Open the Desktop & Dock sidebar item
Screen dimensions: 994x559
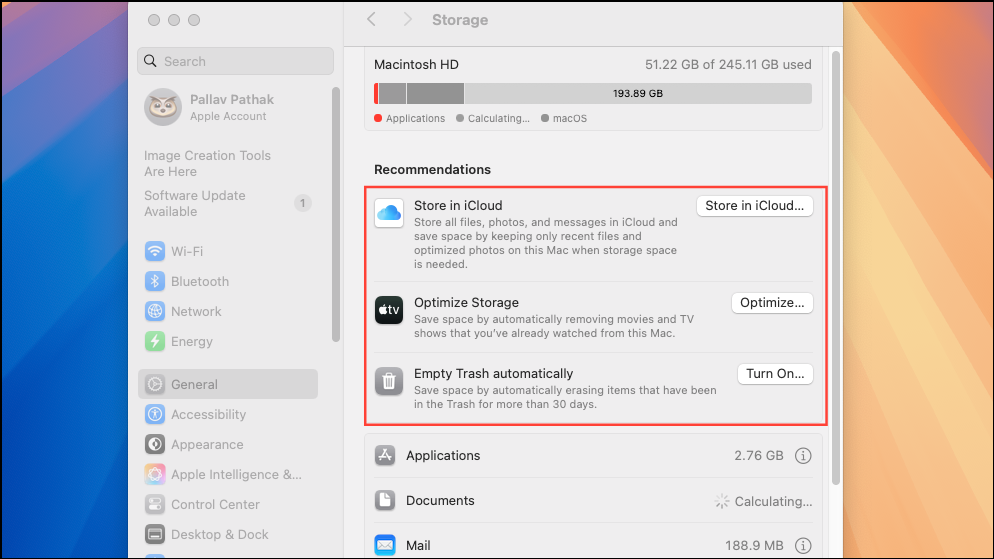click(x=228, y=534)
